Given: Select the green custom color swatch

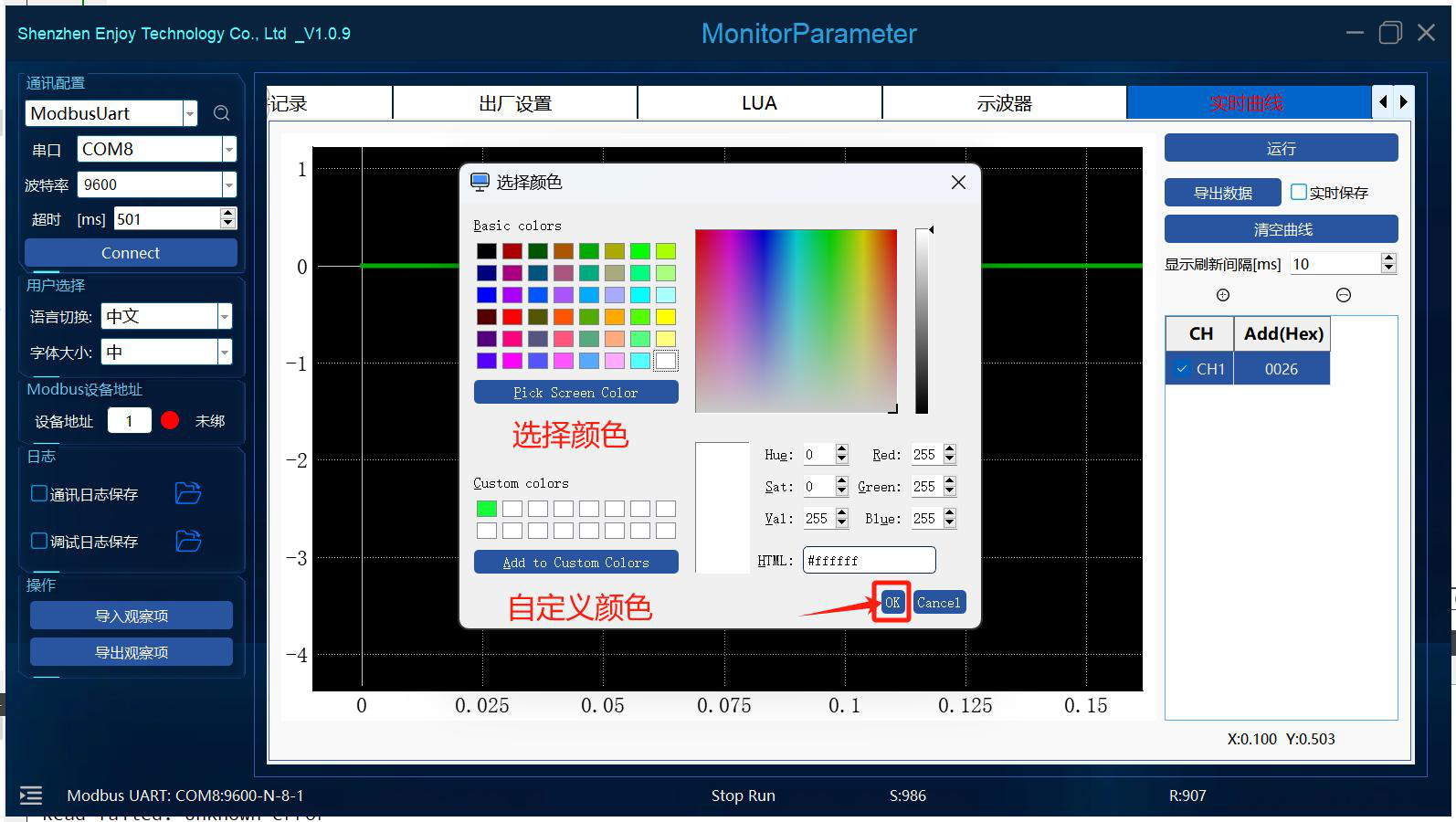Looking at the screenshot, I should pyautogui.click(x=487, y=509).
